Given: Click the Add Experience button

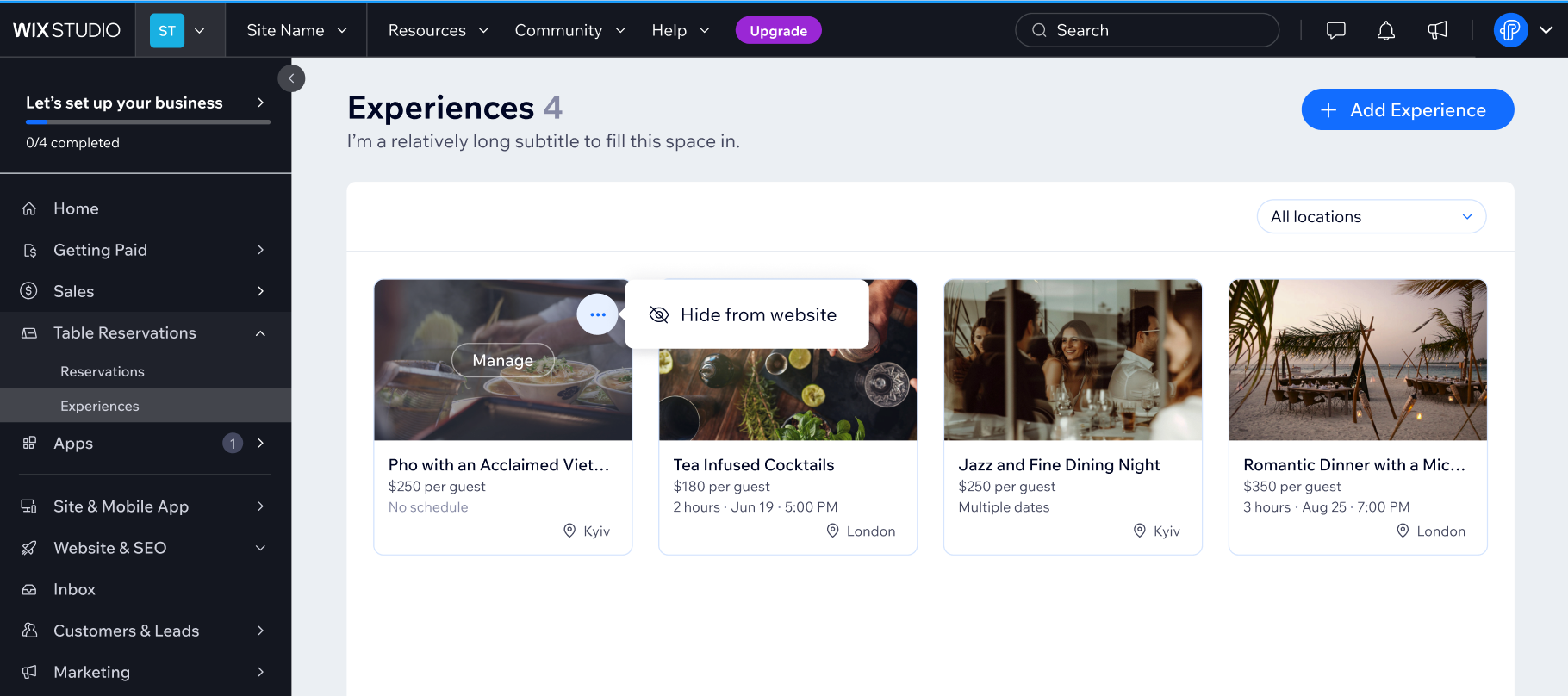Looking at the screenshot, I should coord(1407,109).
